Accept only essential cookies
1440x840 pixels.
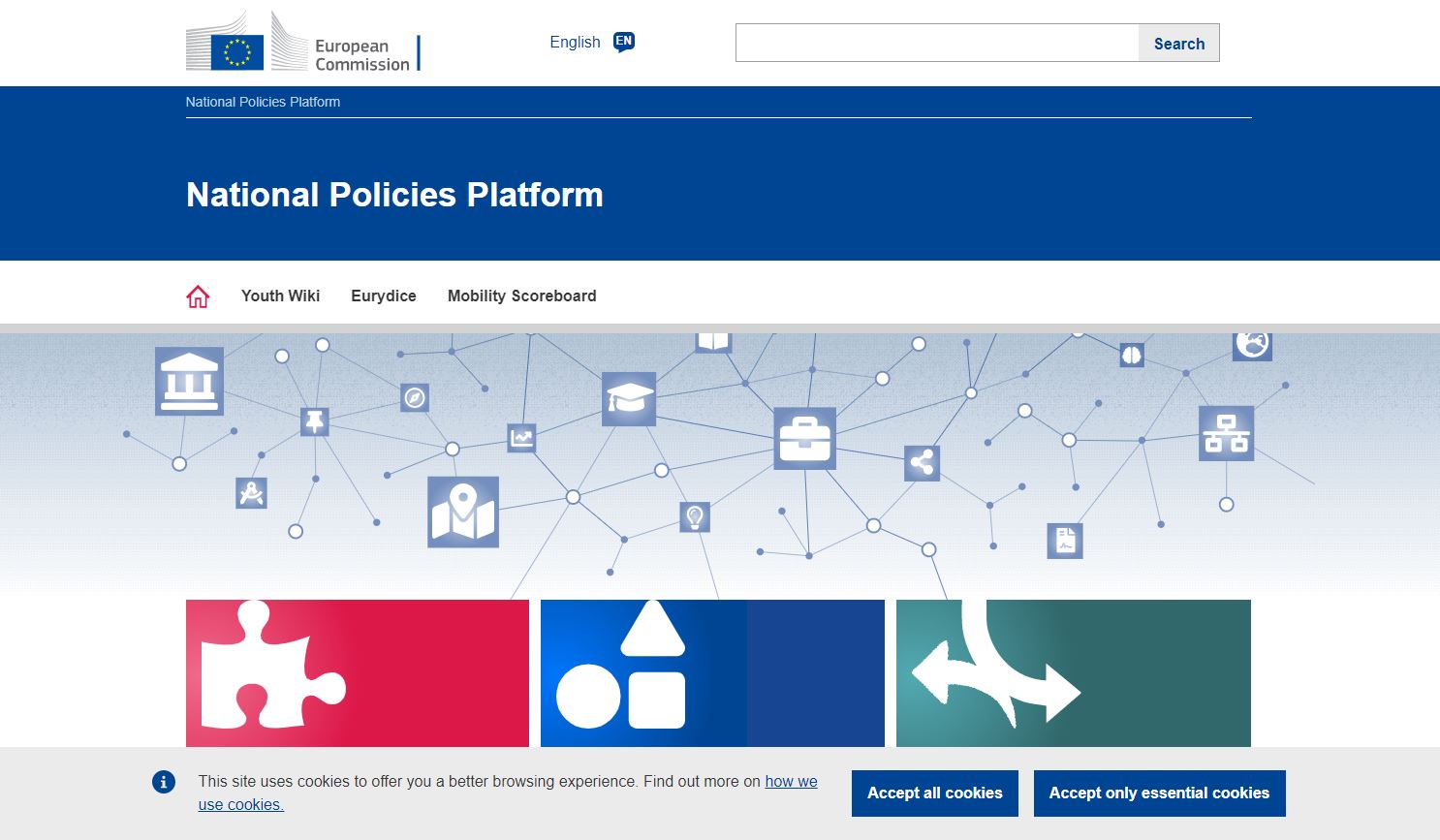(x=1159, y=793)
